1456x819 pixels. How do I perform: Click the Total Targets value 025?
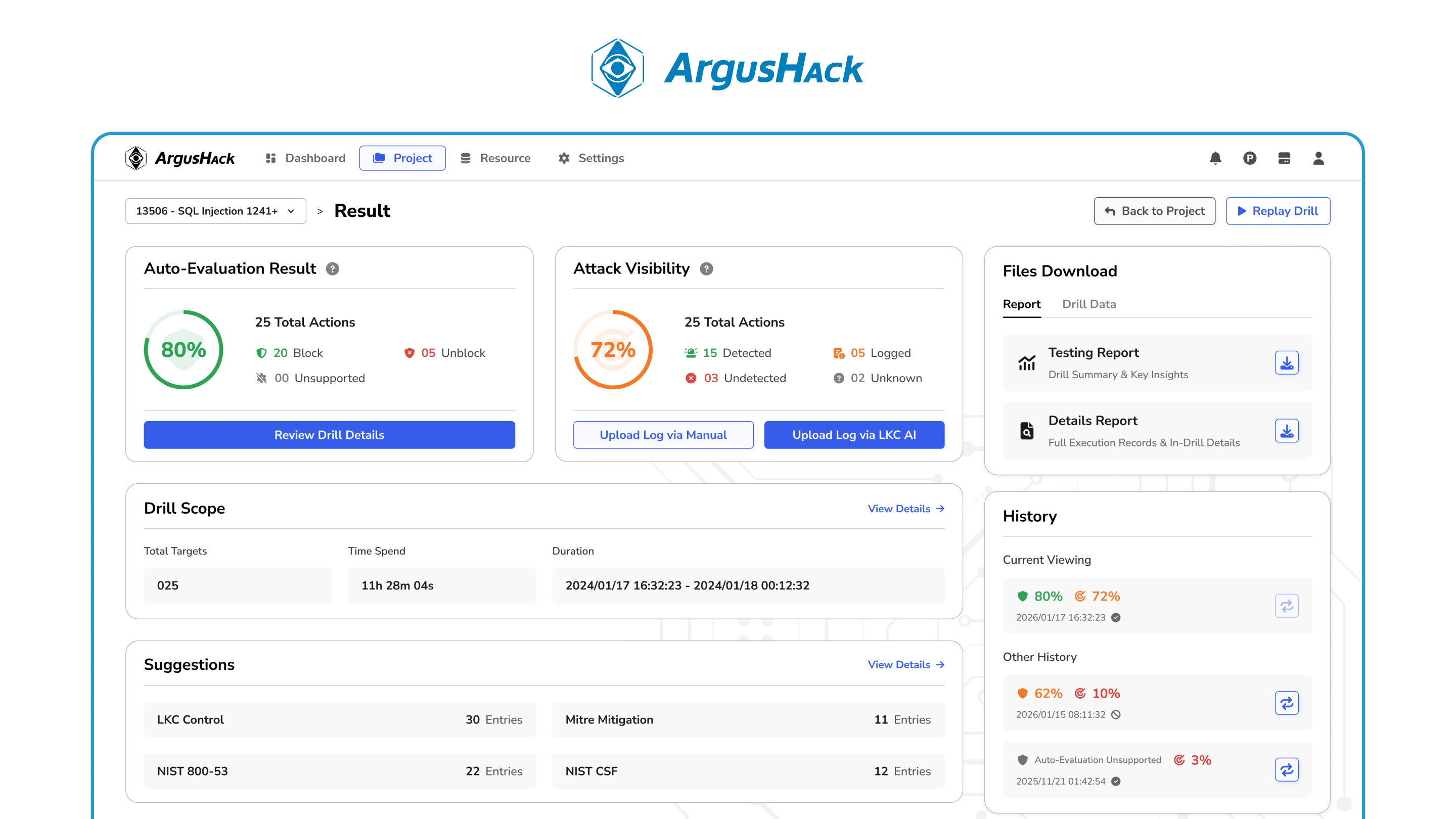238,585
